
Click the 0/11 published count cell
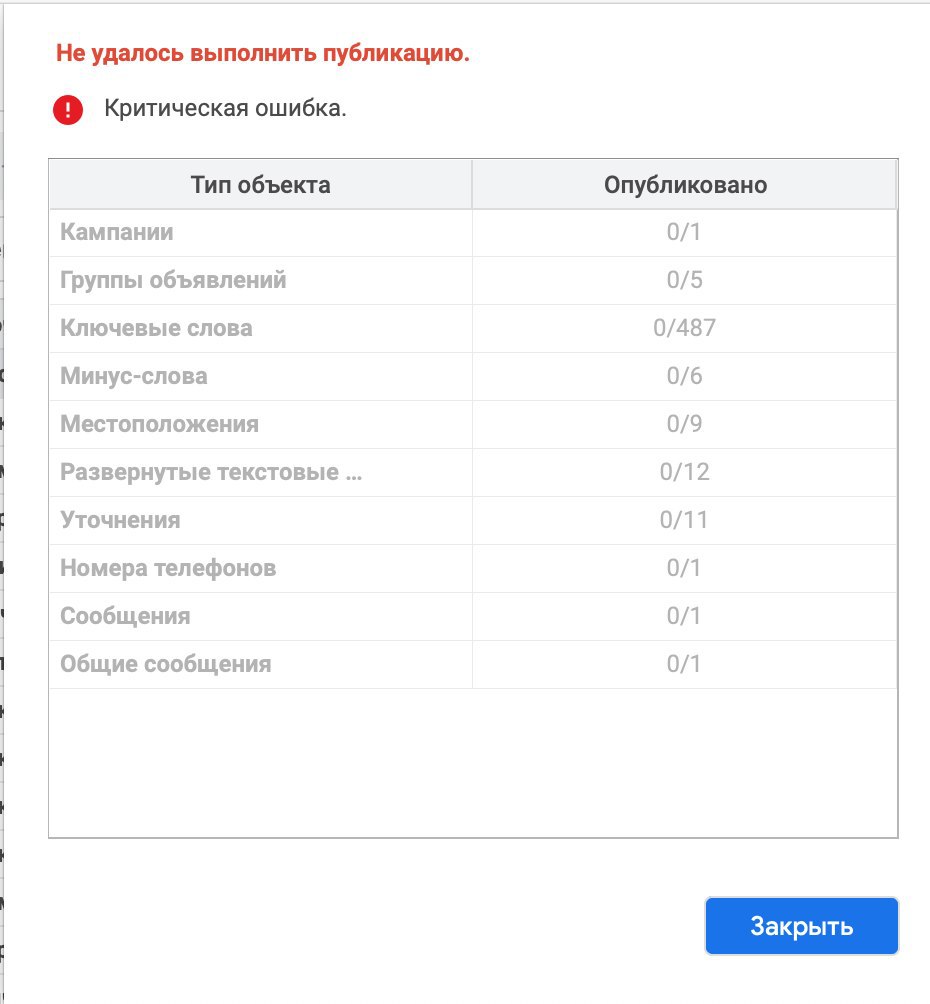[684, 521]
